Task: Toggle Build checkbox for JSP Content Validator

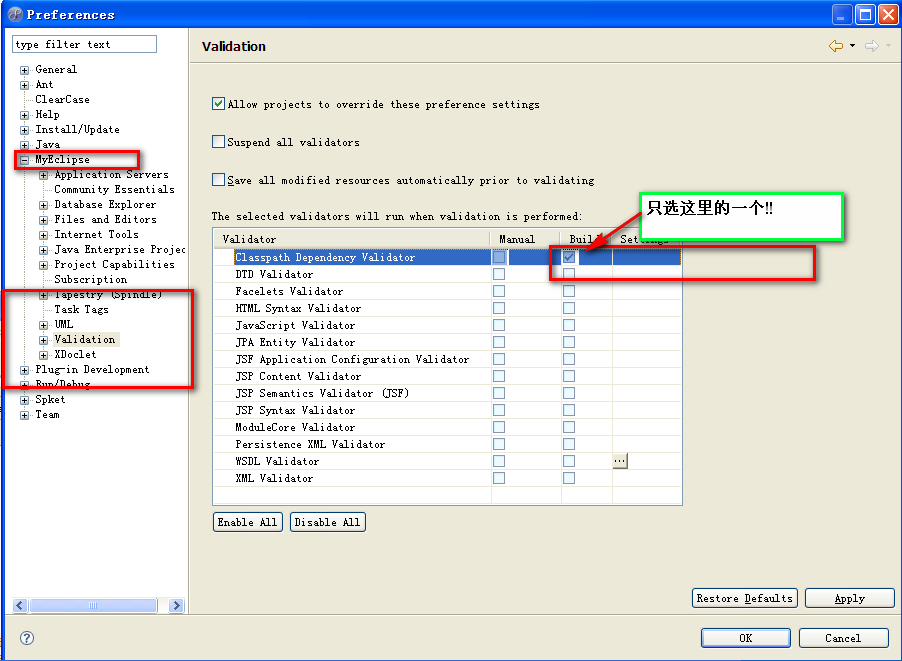Action: point(569,376)
